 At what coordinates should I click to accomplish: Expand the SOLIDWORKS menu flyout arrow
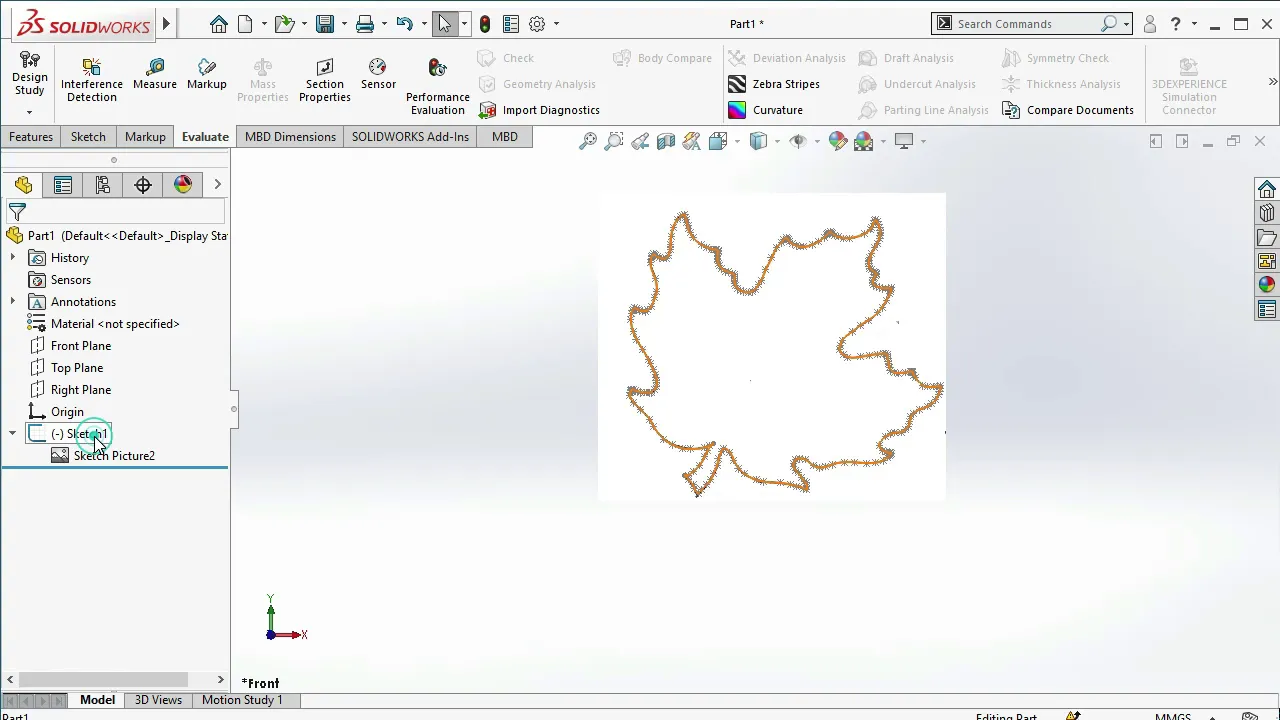166,23
